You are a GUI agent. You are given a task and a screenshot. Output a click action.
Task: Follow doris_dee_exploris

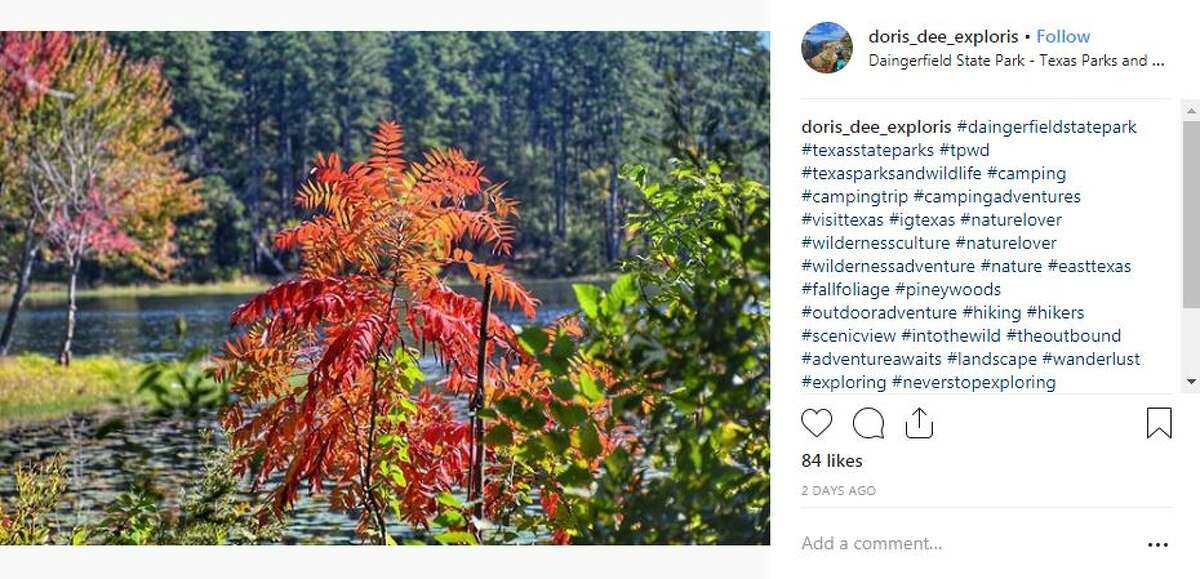[1063, 37]
